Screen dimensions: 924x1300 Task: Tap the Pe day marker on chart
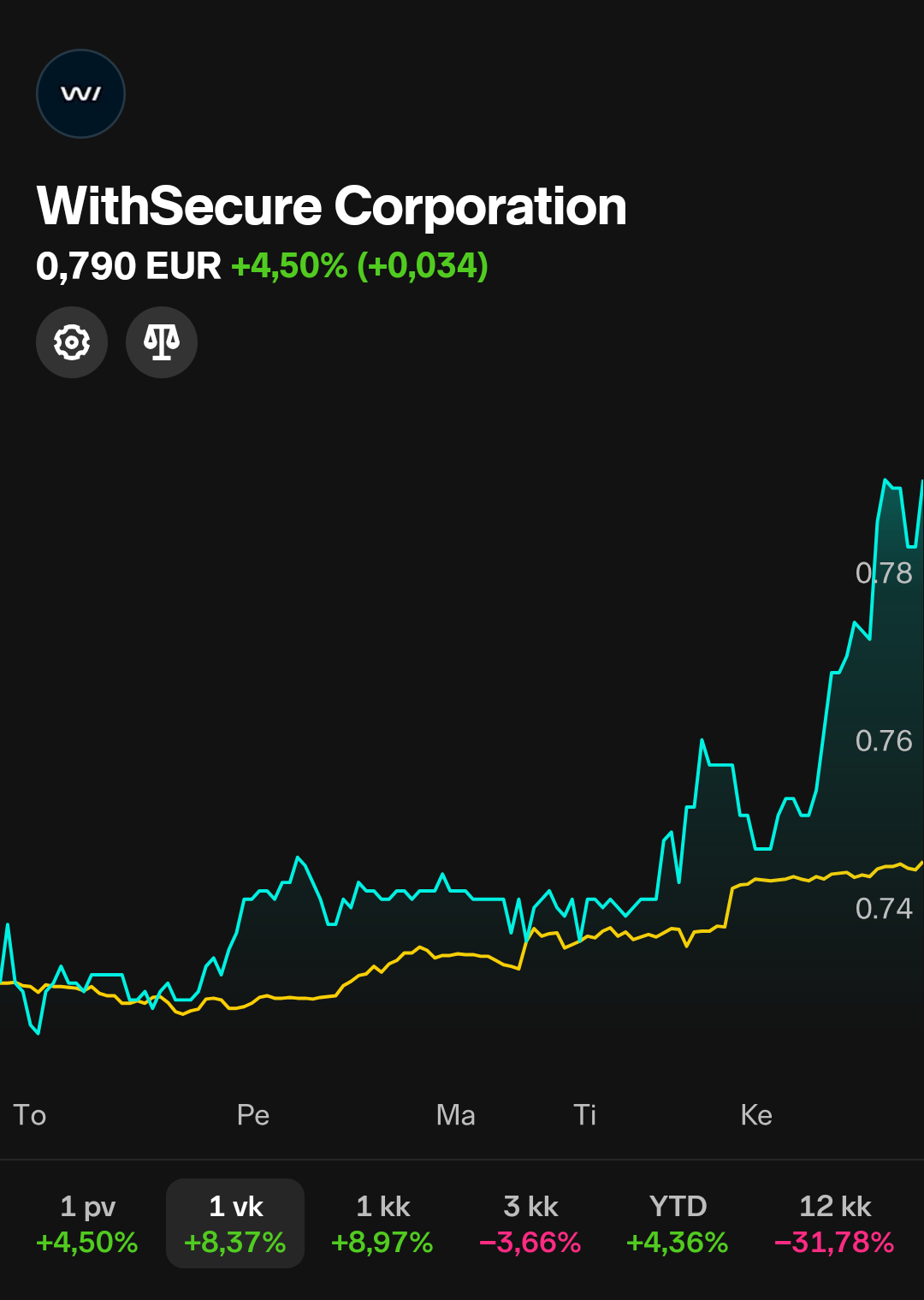point(253,1115)
